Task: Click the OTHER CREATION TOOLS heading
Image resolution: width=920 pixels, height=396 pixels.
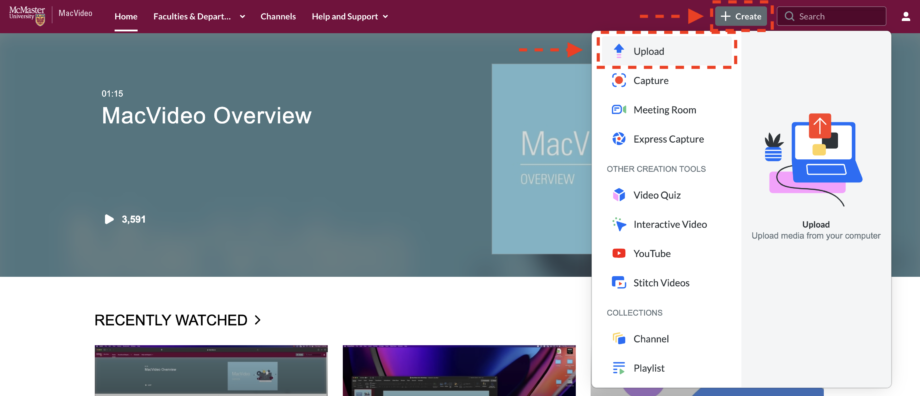Action: (x=656, y=169)
